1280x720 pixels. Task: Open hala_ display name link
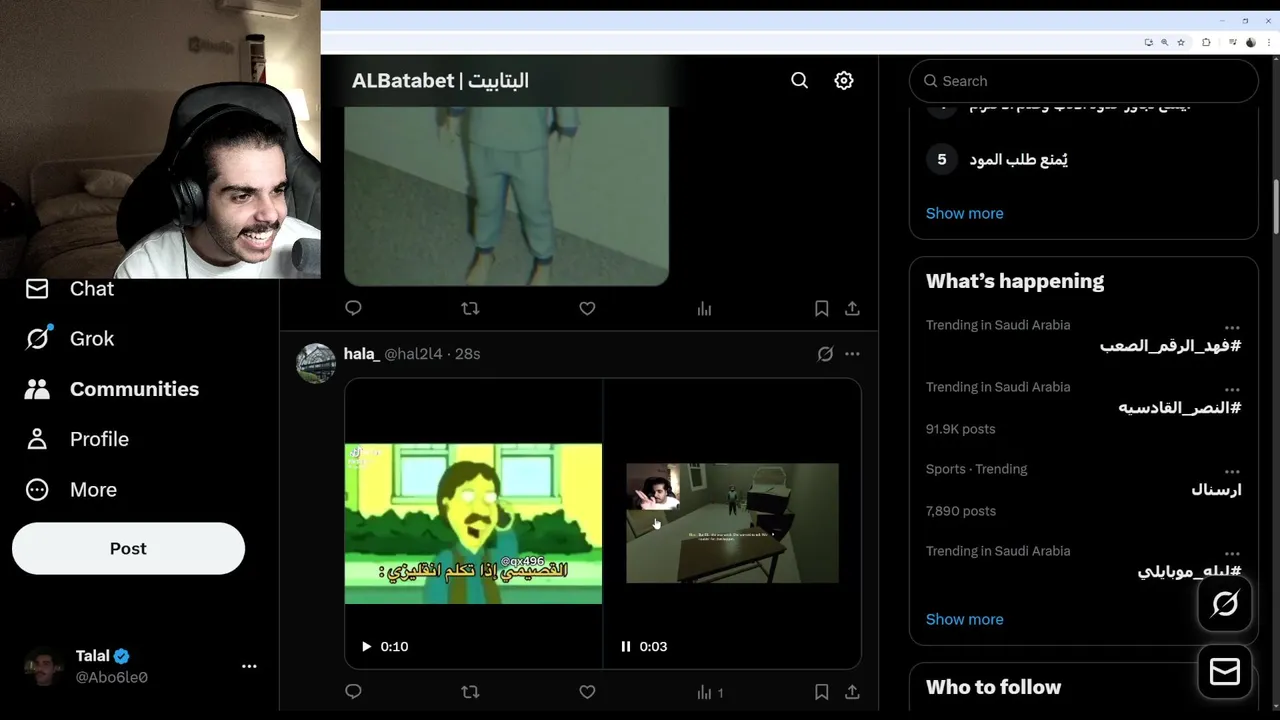(x=361, y=353)
